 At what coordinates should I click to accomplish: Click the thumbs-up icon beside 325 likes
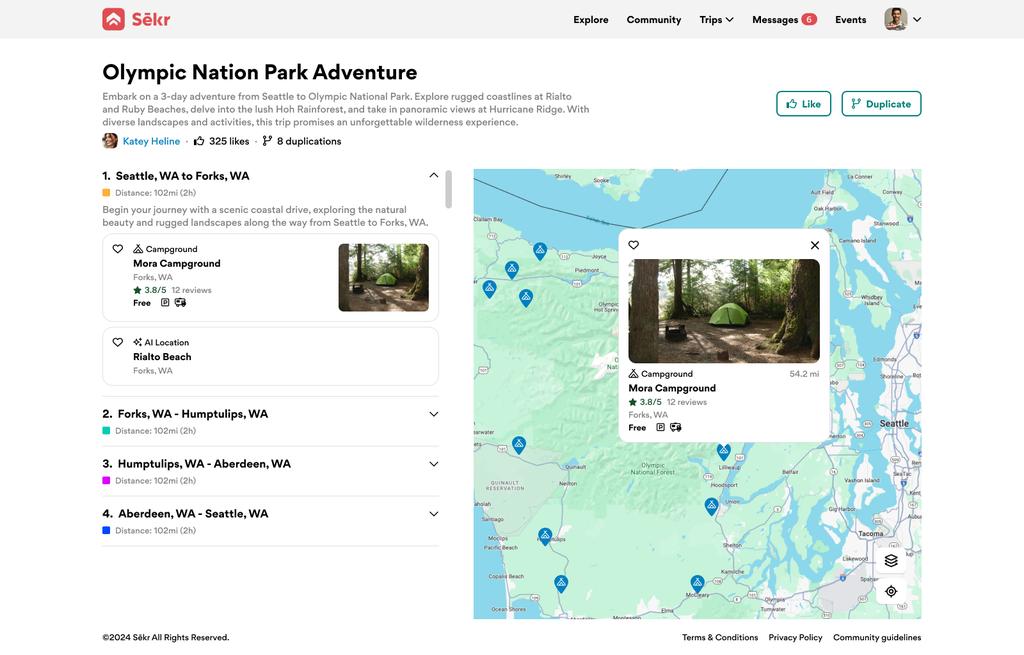(x=199, y=141)
